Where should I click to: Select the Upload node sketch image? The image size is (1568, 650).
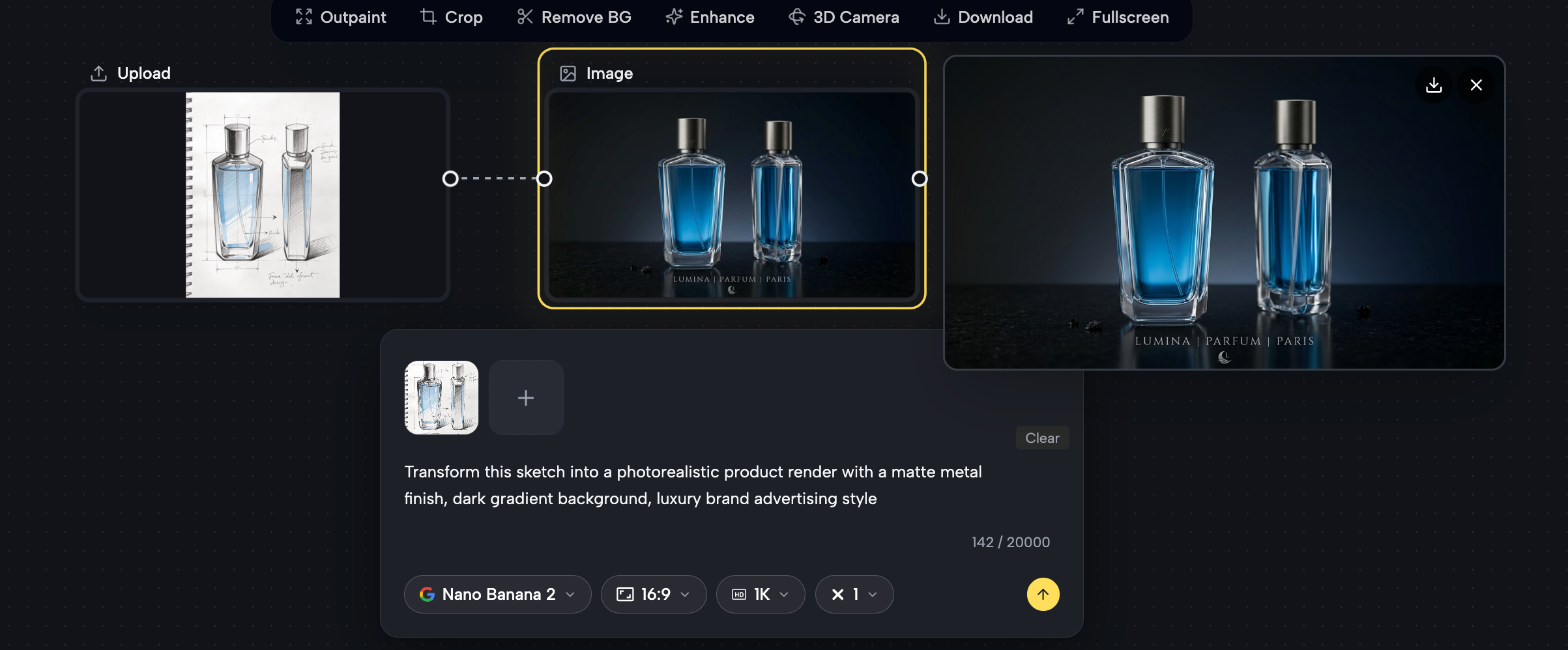coord(263,195)
